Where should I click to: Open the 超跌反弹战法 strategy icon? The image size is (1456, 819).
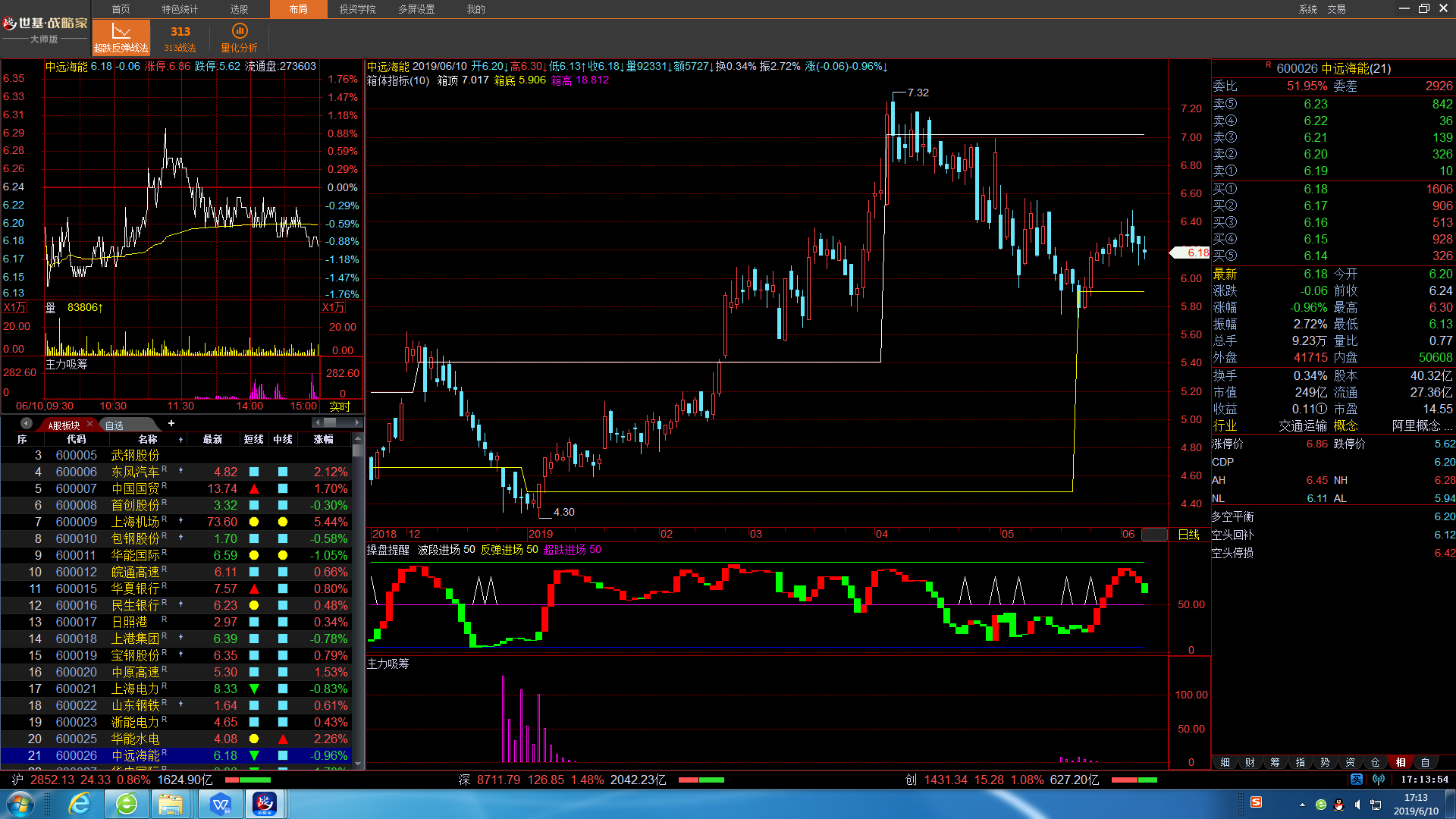[121, 37]
